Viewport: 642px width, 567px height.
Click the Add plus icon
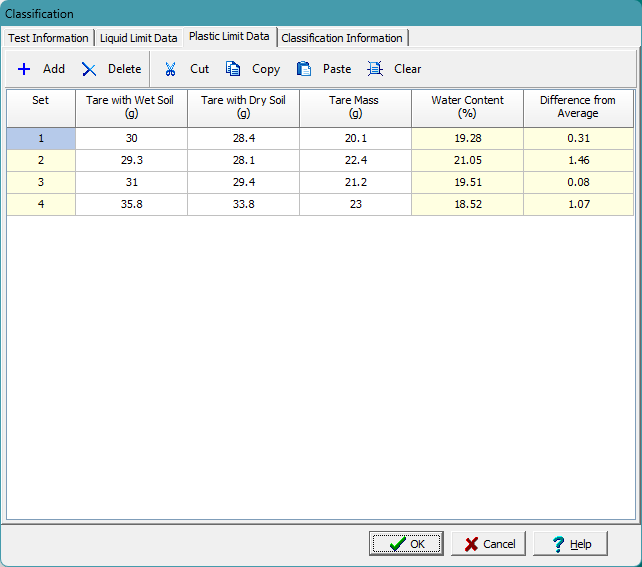click(x=24, y=69)
